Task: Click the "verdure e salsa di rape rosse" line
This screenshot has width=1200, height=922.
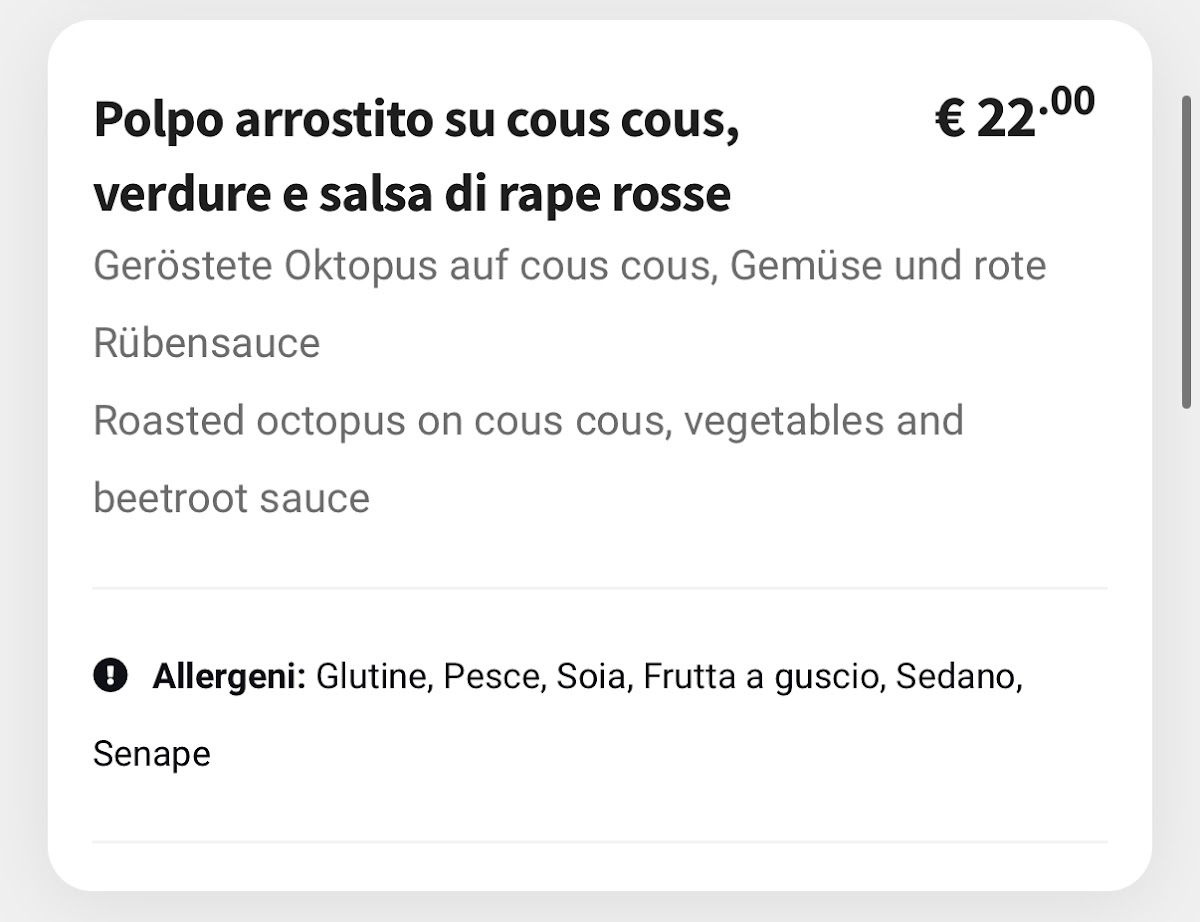Action: (412, 194)
